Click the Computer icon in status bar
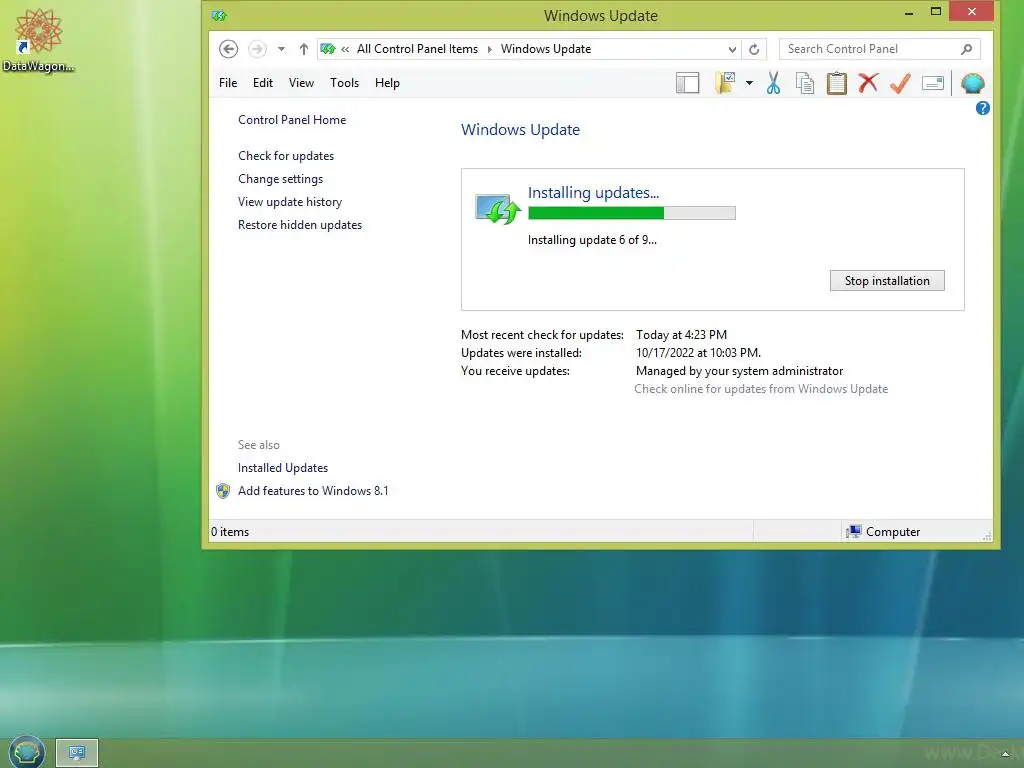 (x=854, y=532)
